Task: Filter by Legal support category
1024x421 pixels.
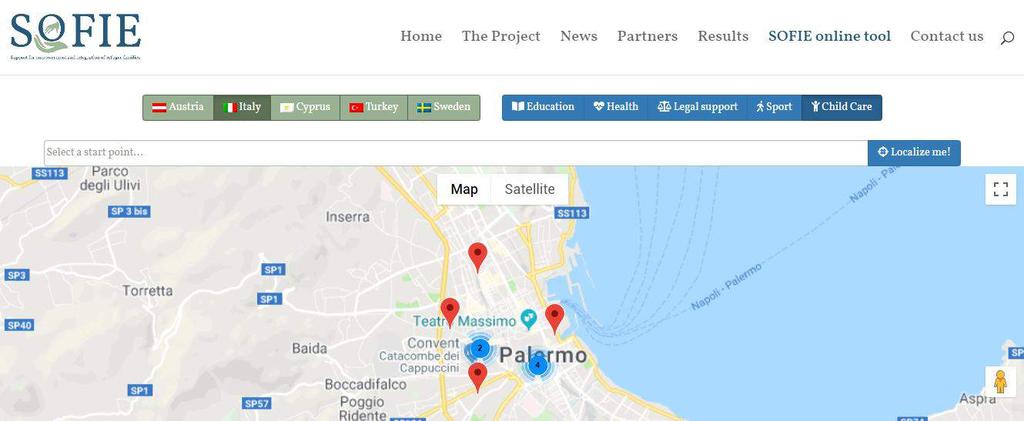Action: point(697,107)
